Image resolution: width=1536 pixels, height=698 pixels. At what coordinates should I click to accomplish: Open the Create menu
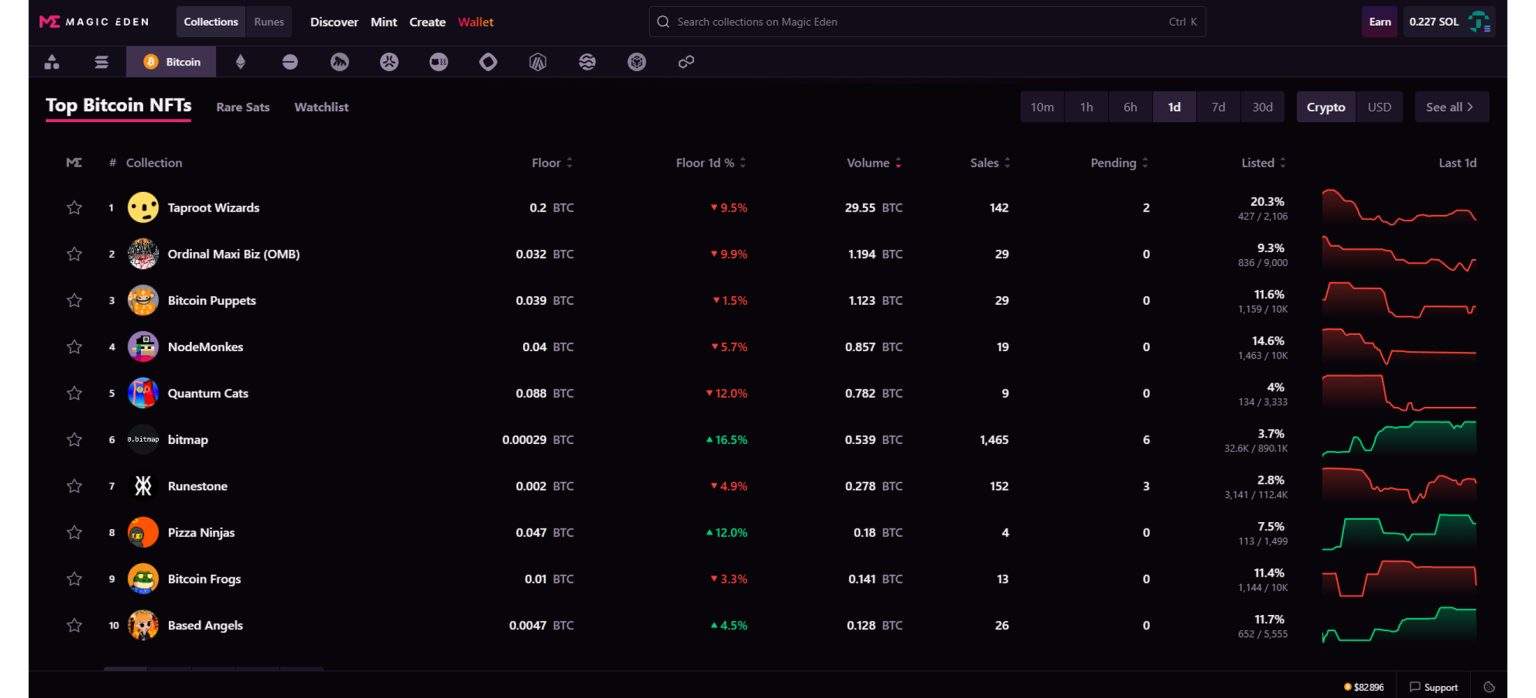tap(427, 22)
